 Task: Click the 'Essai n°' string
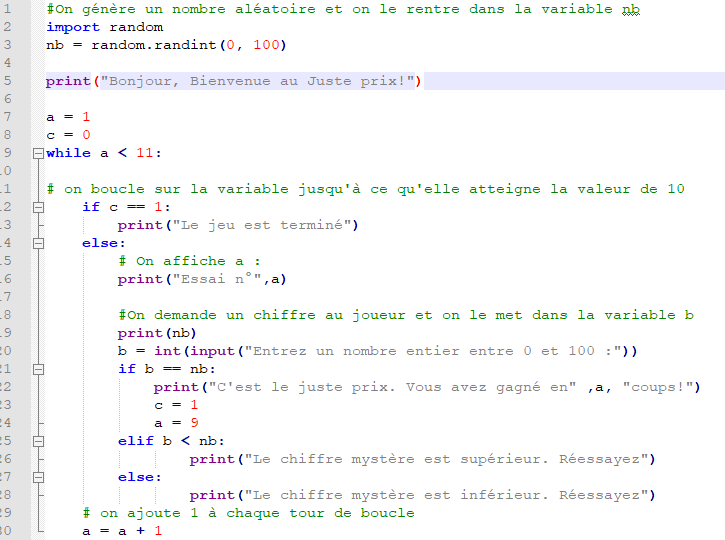pyautogui.click(x=217, y=279)
